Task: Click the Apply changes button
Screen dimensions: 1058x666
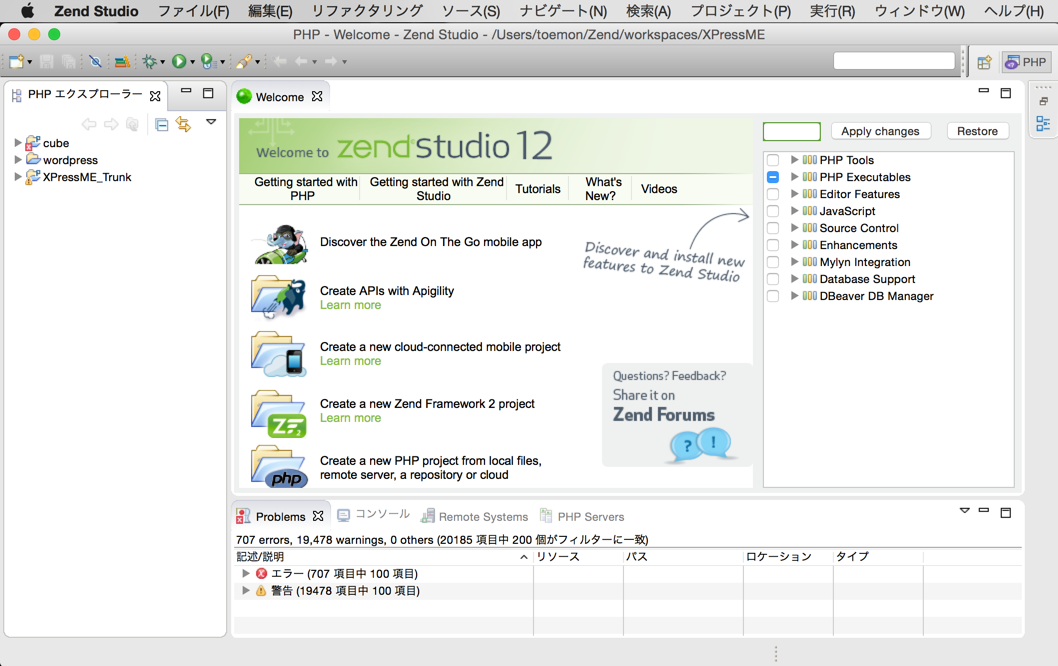Action: (881, 131)
